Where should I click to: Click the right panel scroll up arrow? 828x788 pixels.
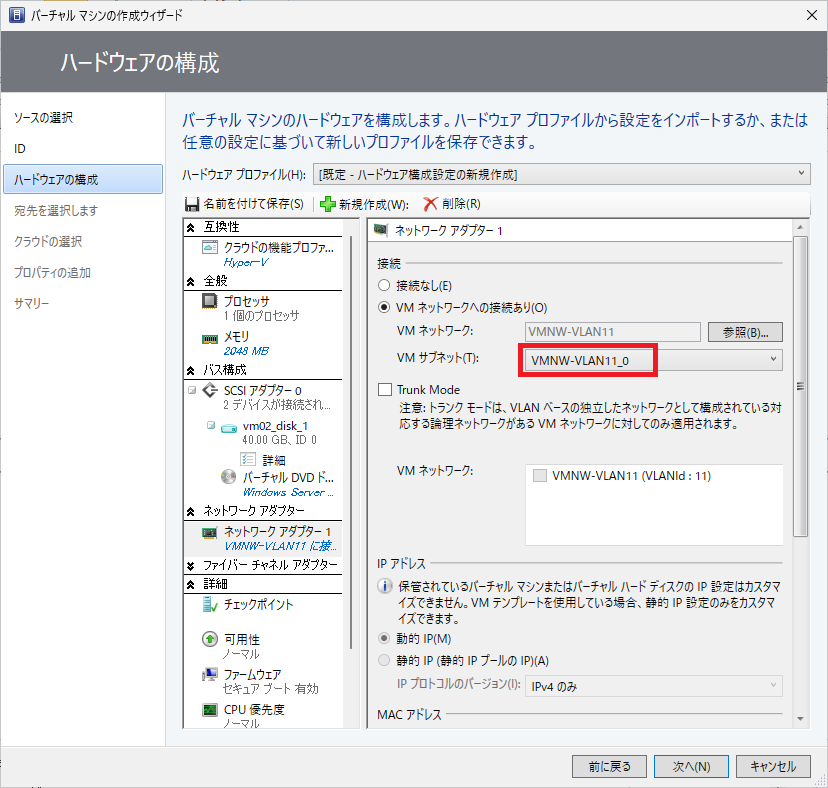point(801,227)
